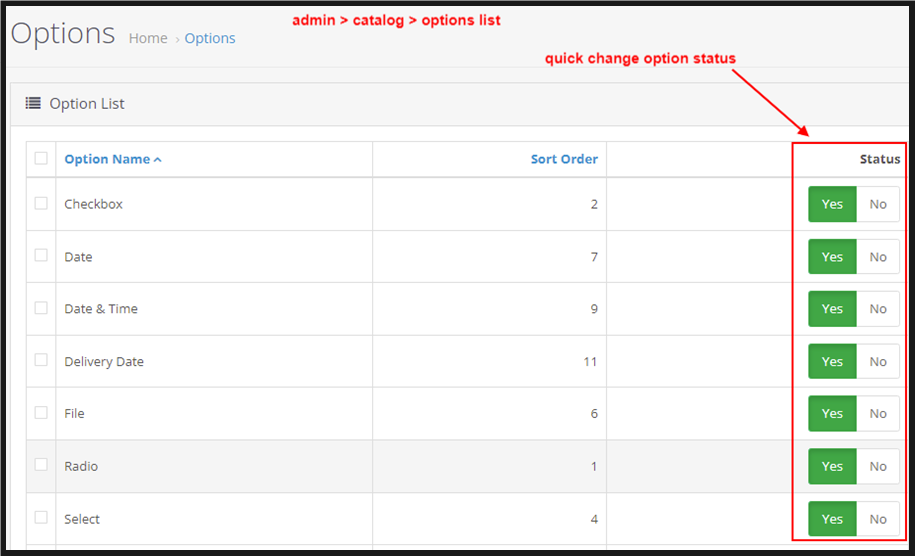
Task: Check the box for the Checkbox option row
Action: (x=41, y=203)
